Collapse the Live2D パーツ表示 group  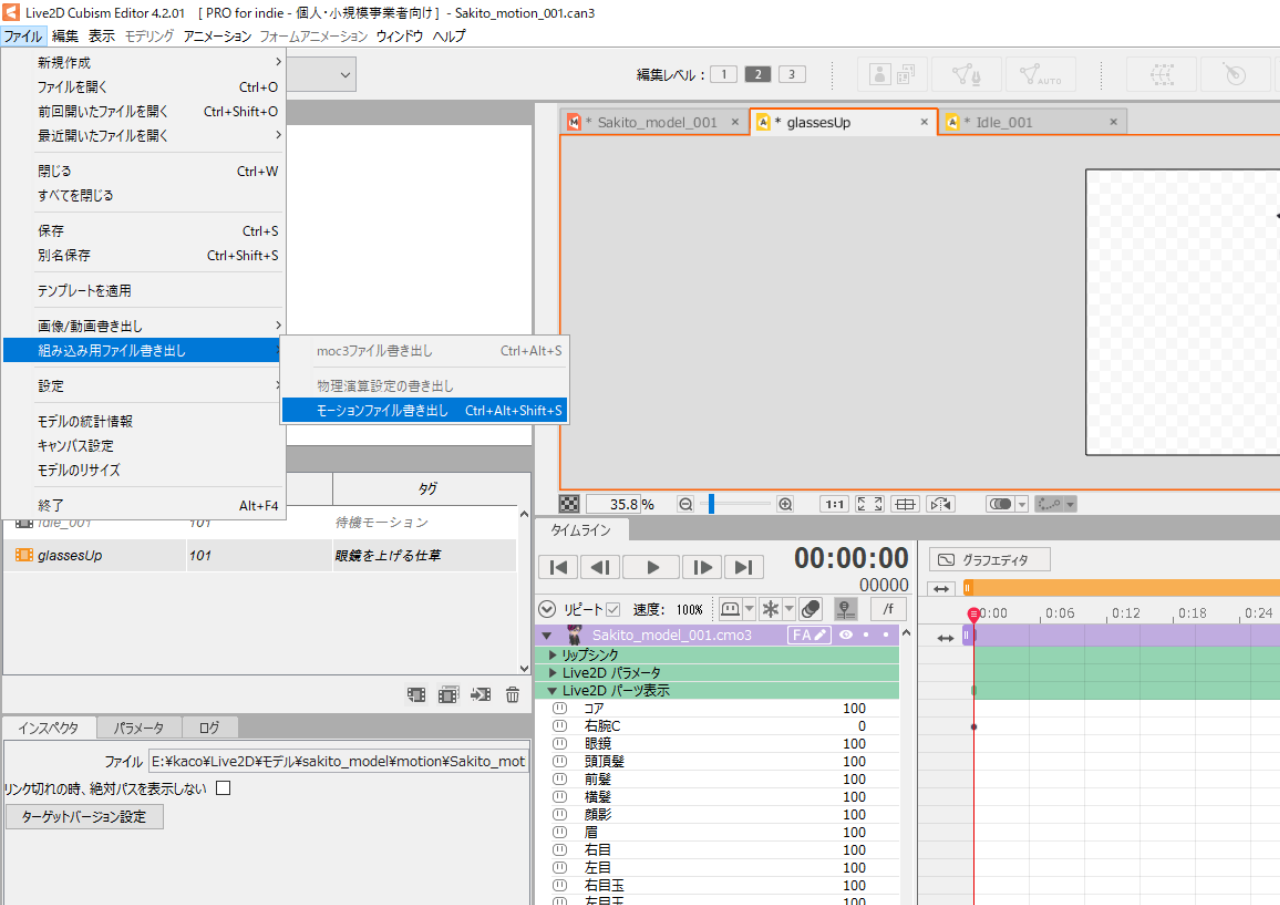coord(552,691)
